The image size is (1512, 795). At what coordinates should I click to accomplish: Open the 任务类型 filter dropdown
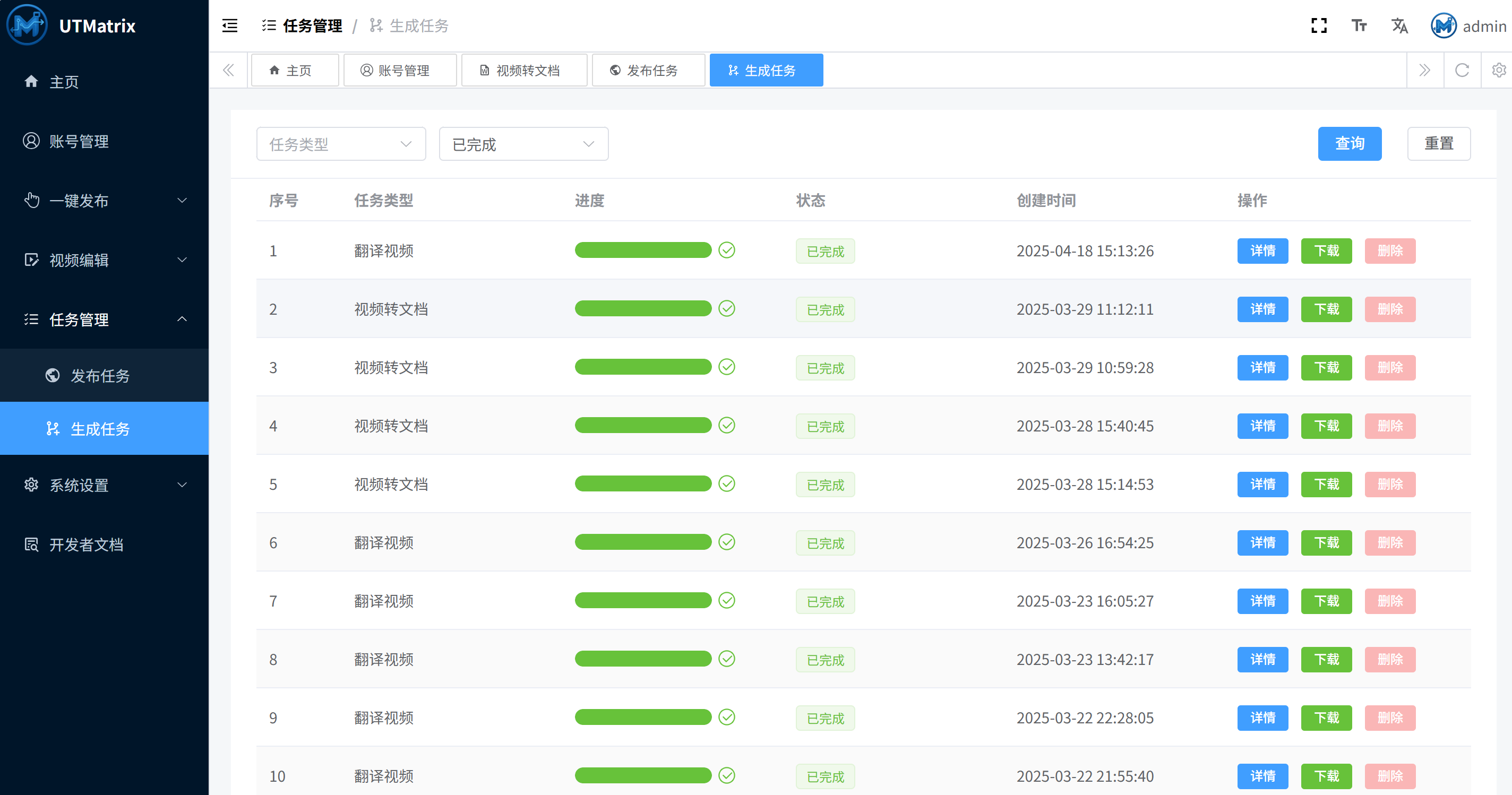[341, 144]
